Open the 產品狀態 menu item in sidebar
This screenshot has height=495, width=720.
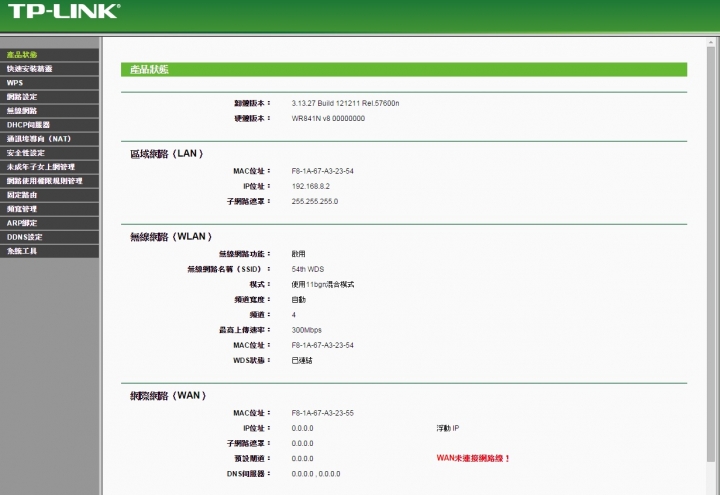(49, 55)
